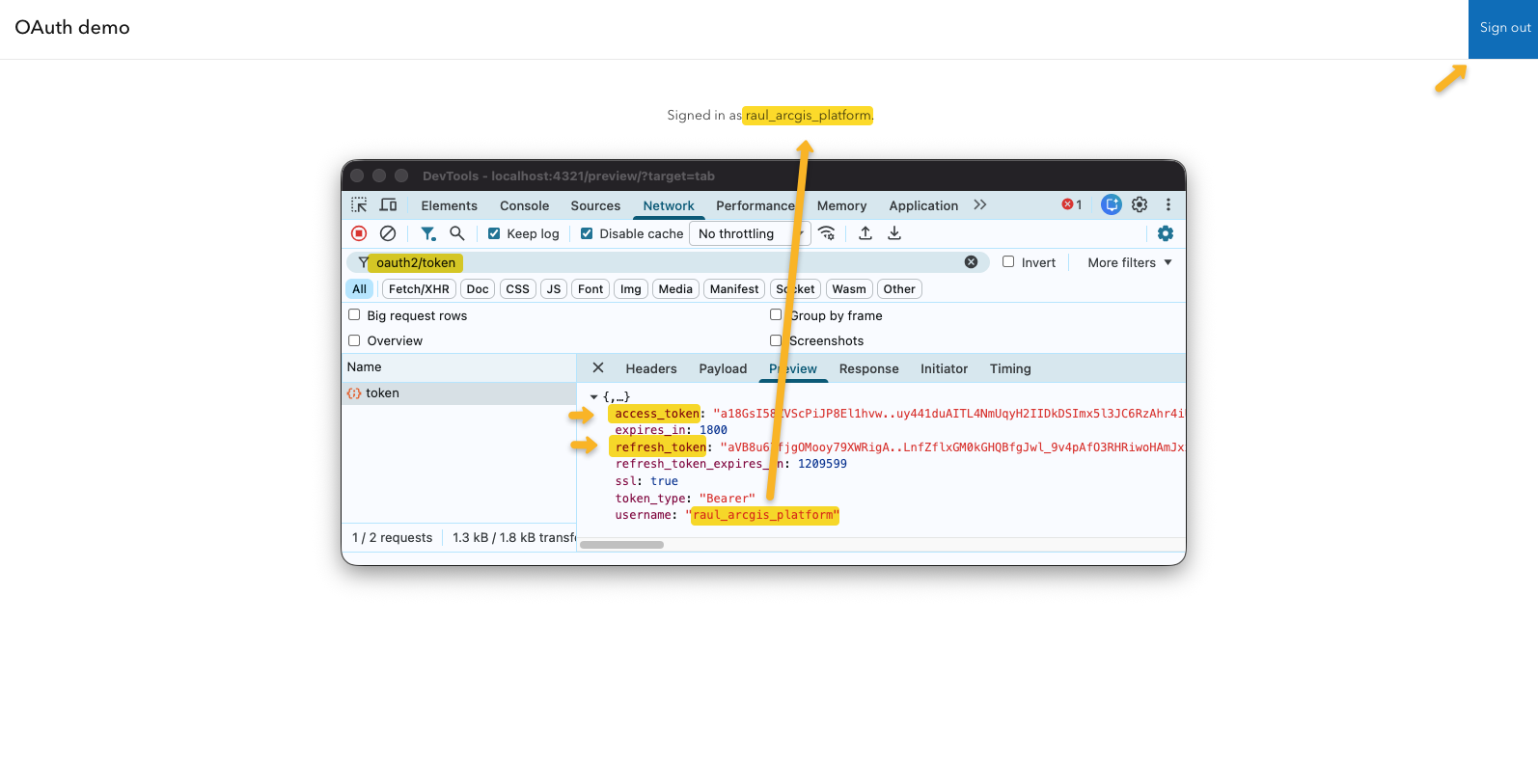Switch to the Console tab
1538x784 pixels.
pos(524,205)
